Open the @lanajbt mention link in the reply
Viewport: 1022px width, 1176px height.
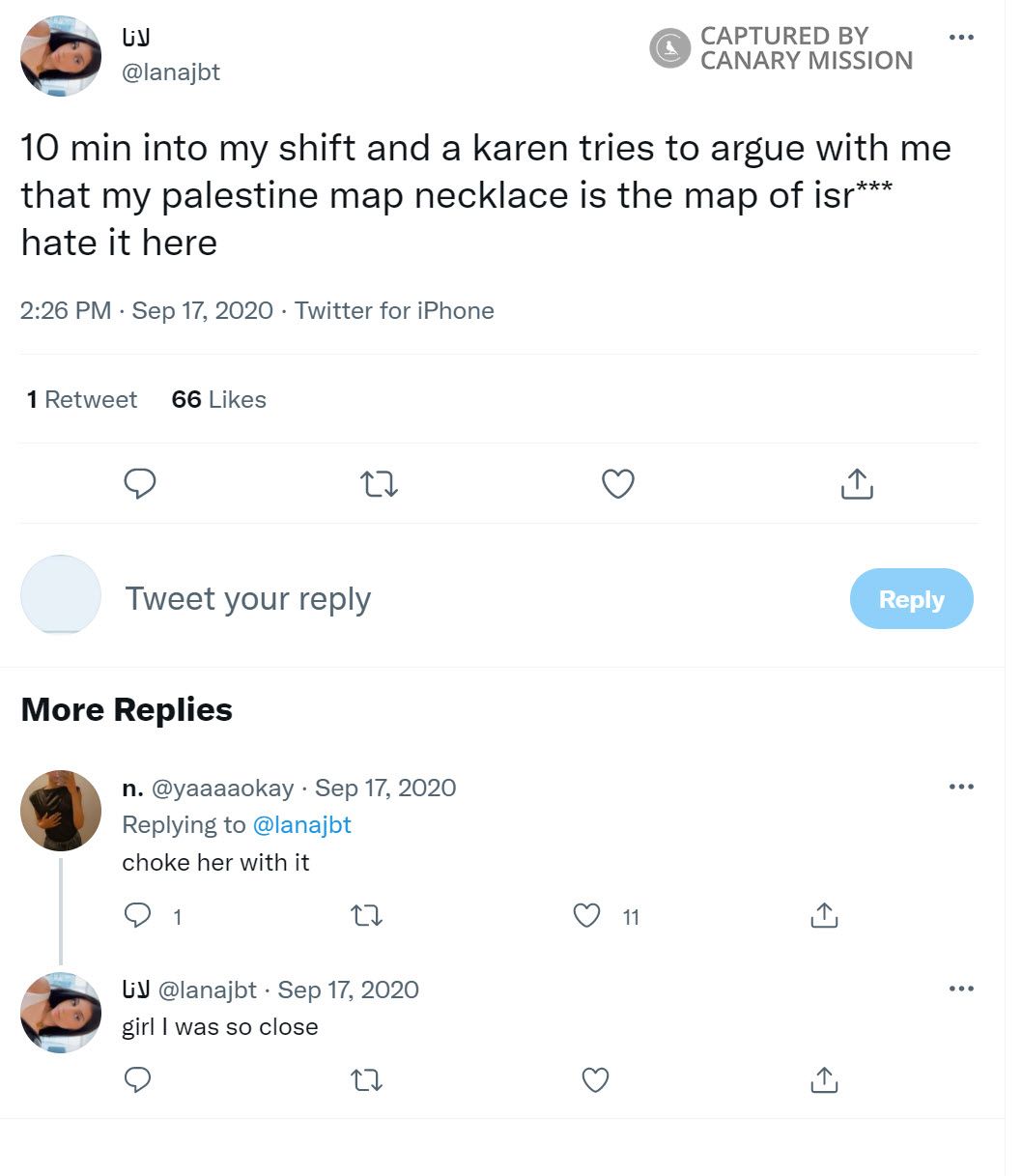(x=302, y=824)
